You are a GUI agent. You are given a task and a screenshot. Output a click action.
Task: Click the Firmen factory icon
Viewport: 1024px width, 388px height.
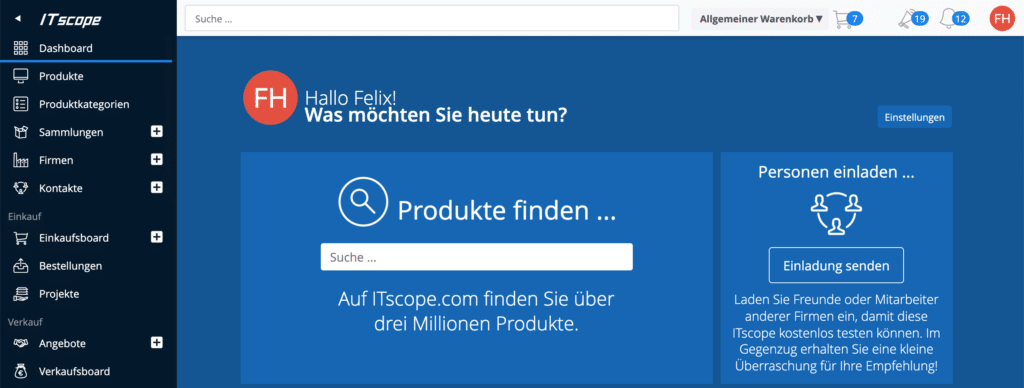[20, 160]
